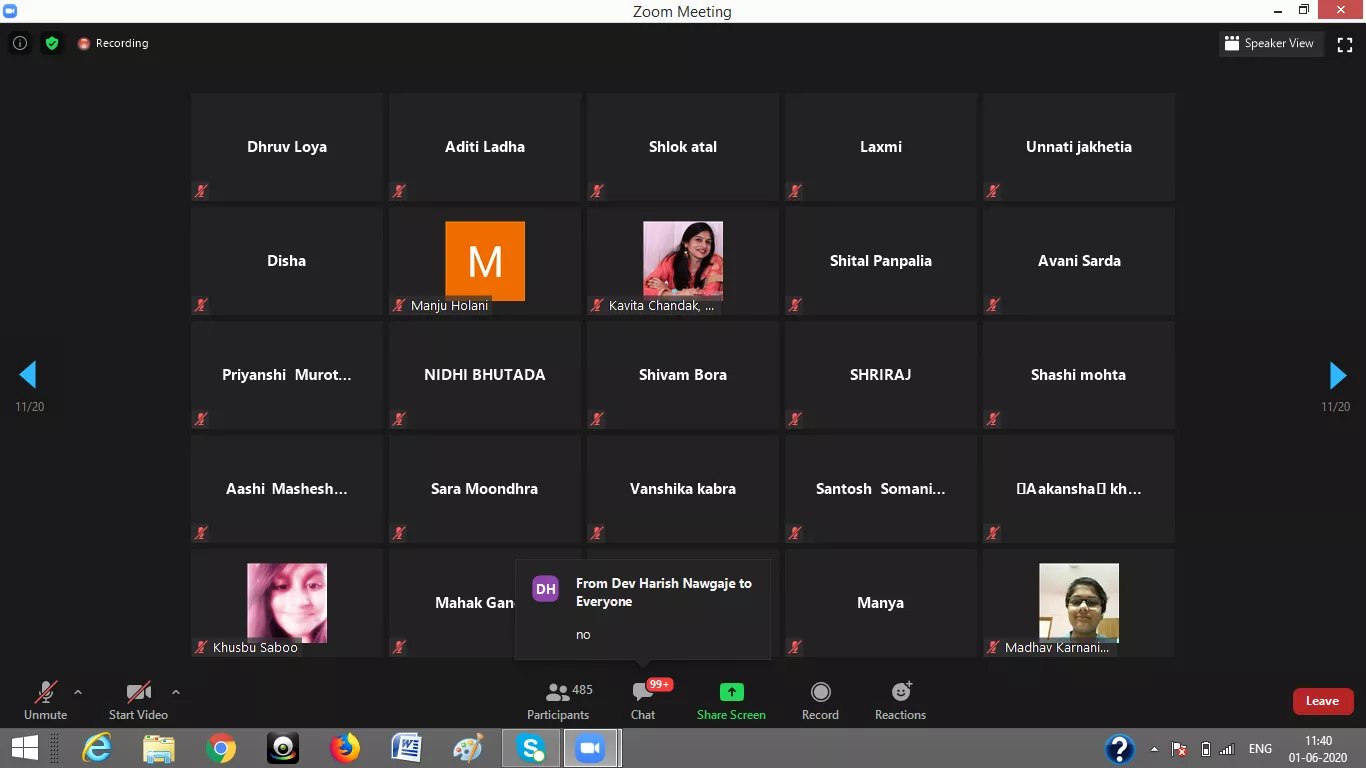Select Manju Holani's participant tile

484,261
